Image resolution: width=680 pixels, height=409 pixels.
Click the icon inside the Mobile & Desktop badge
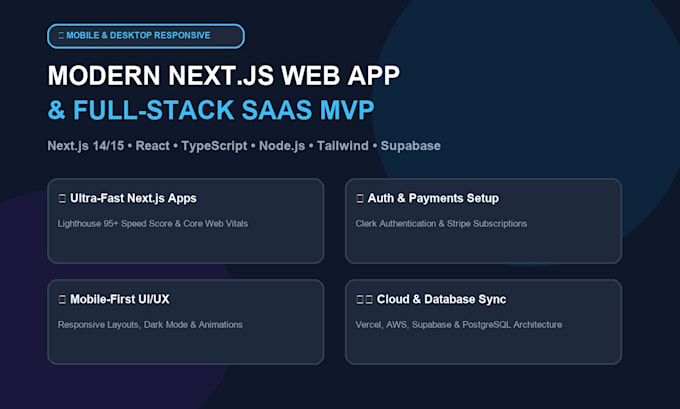click(x=61, y=36)
